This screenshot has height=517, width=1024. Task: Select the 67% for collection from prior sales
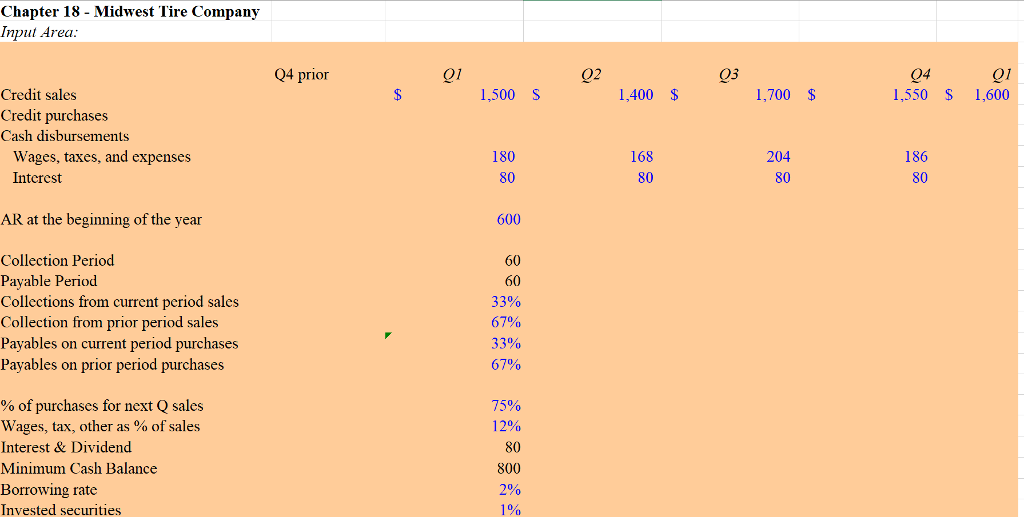tap(506, 322)
